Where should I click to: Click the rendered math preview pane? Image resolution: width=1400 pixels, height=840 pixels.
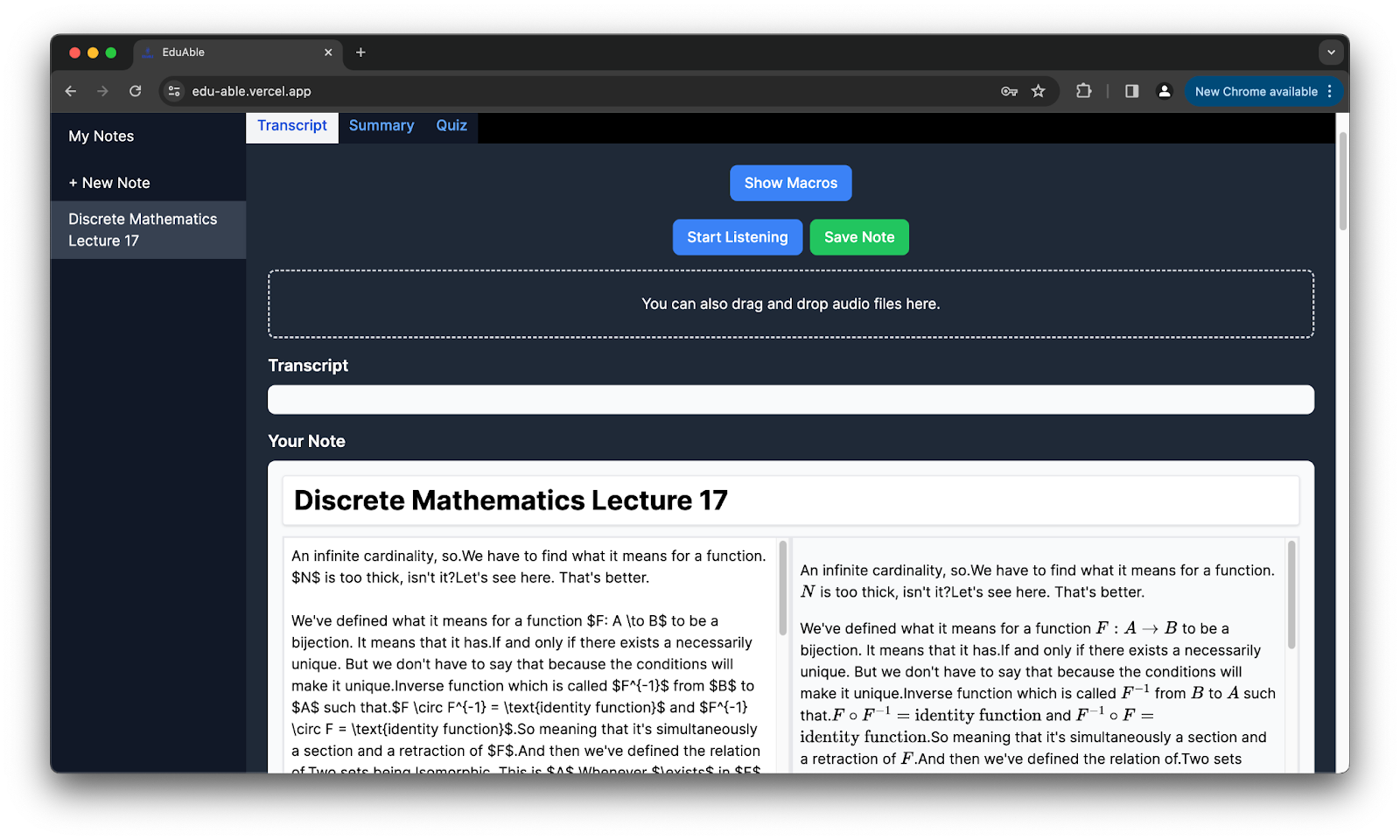tap(1039, 654)
